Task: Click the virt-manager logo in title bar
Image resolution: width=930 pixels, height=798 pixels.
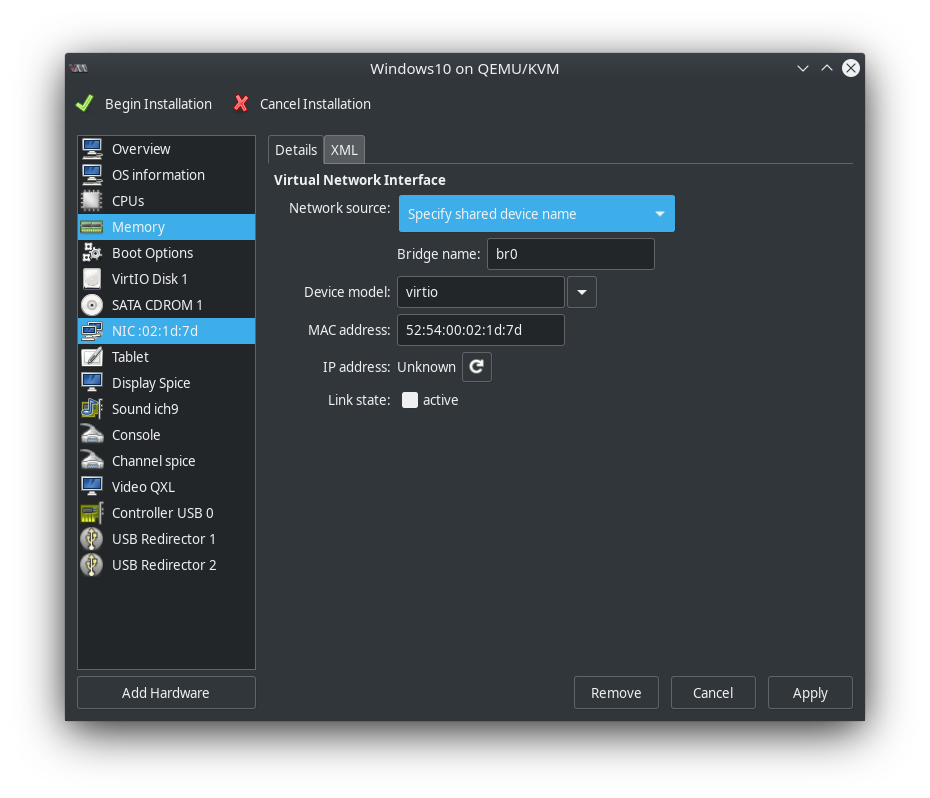Action: click(x=79, y=69)
